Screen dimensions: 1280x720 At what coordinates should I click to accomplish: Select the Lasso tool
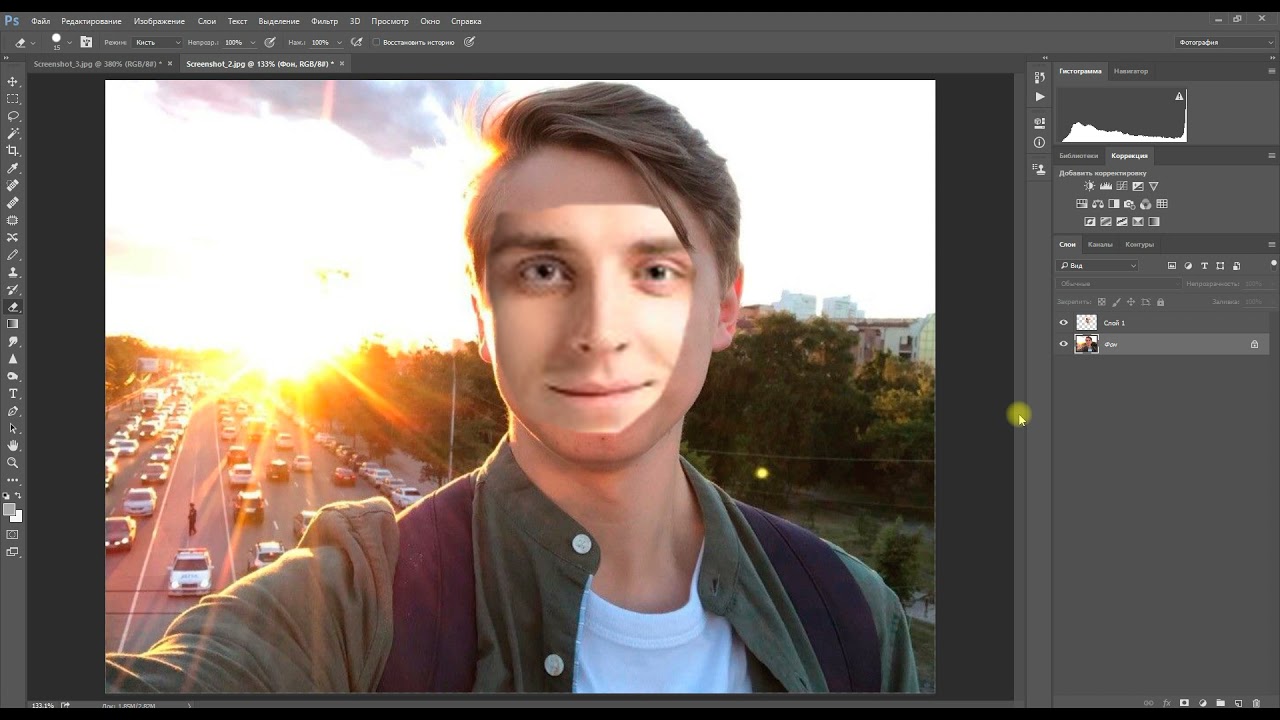point(13,116)
